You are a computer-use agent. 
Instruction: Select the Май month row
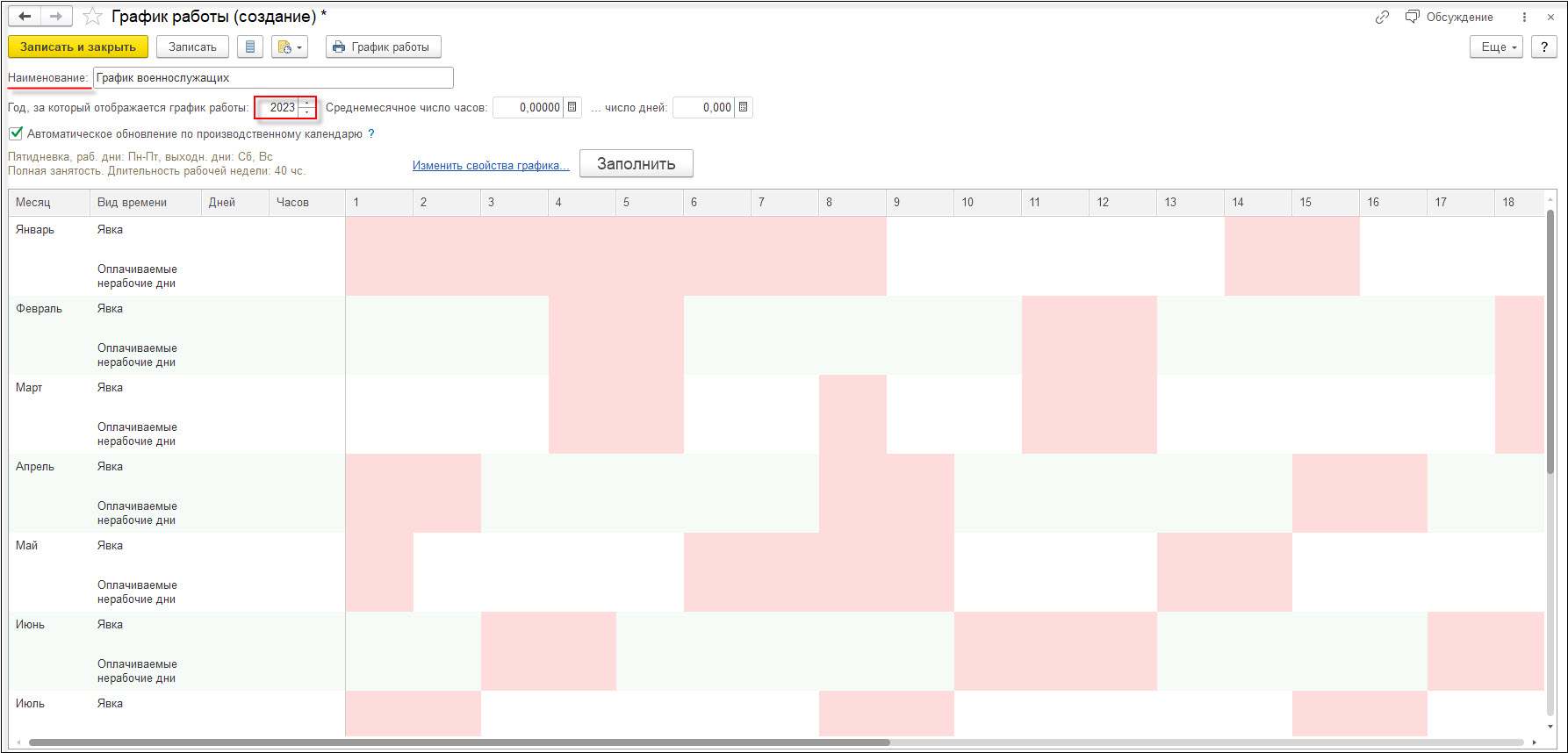point(26,545)
